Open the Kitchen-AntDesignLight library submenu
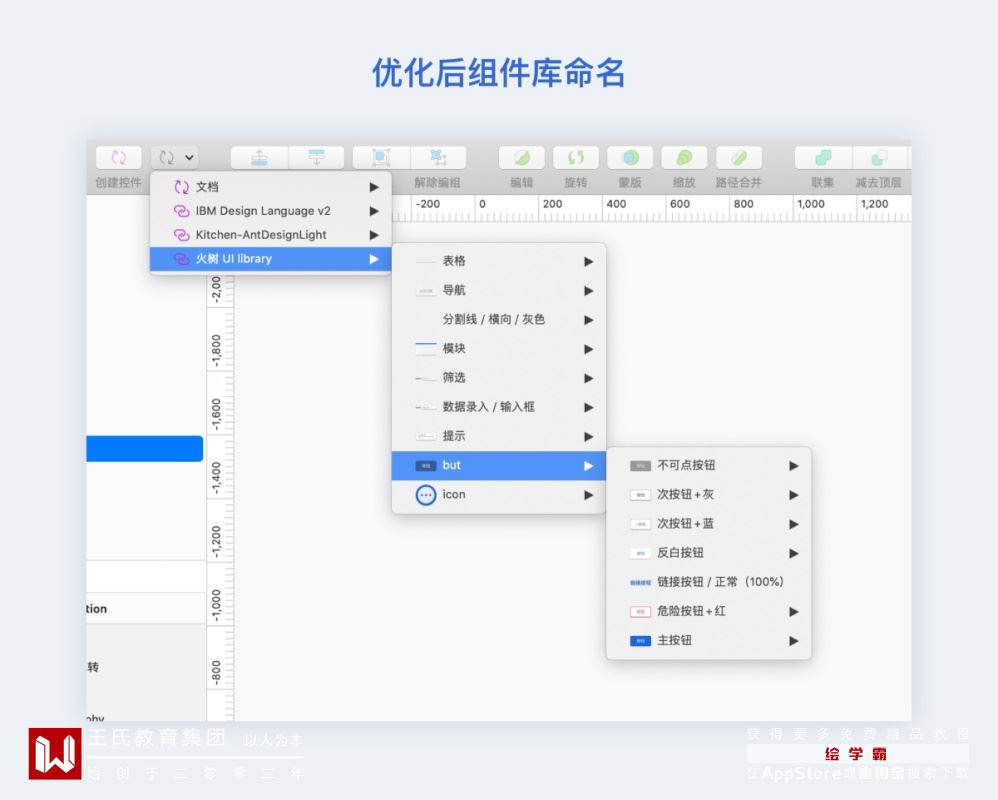998x800 pixels. click(x=271, y=235)
